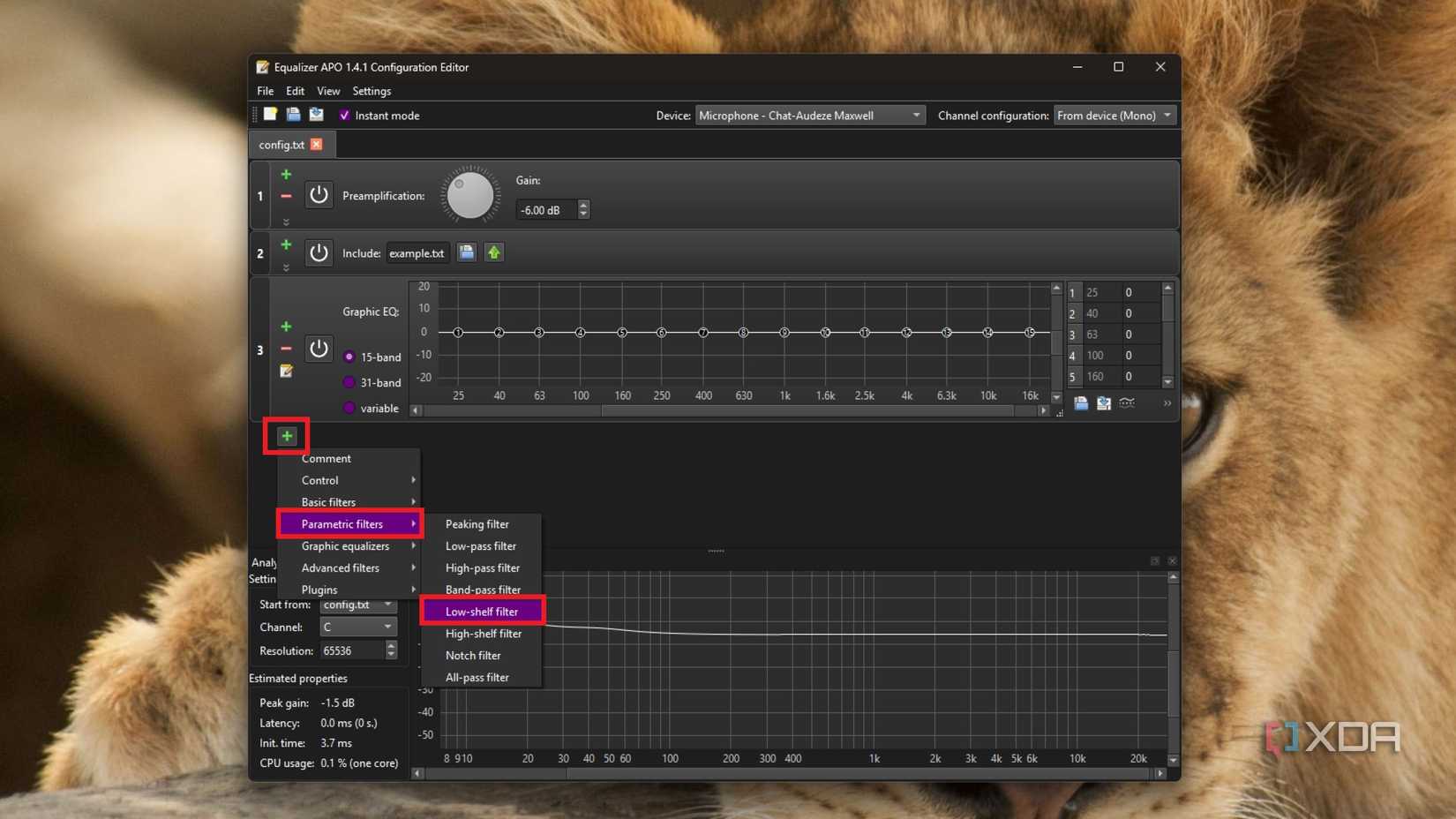Remove the Graphic EQ filter with the minus

[x=286, y=349]
